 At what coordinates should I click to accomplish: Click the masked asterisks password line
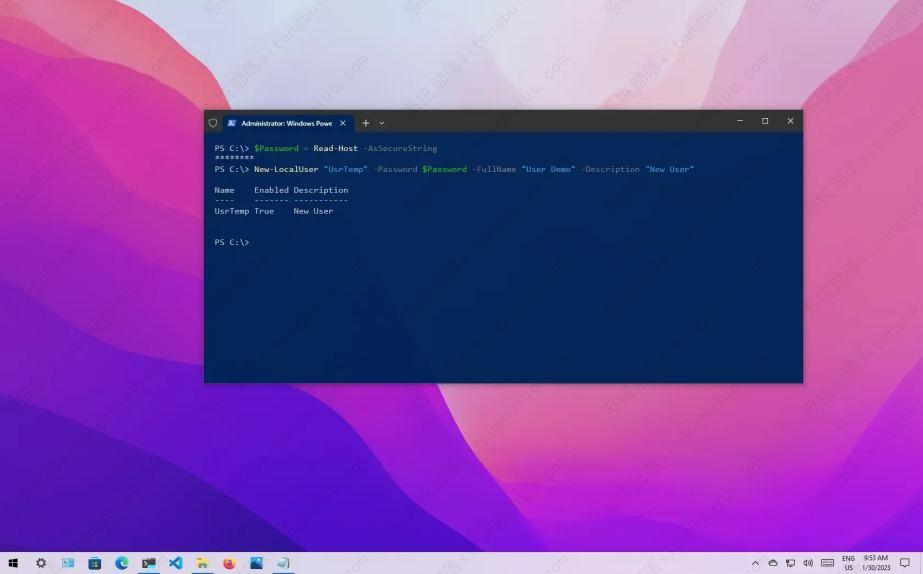(234, 158)
